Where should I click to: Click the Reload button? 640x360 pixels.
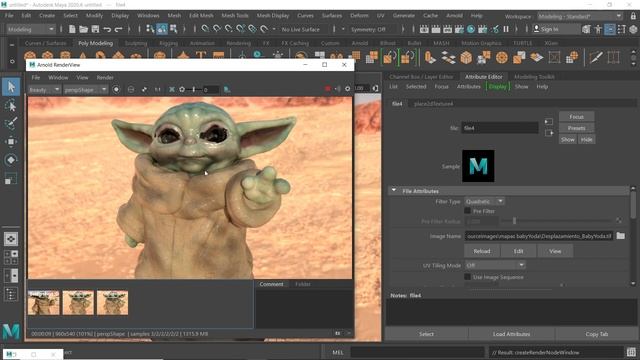[482, 251]
